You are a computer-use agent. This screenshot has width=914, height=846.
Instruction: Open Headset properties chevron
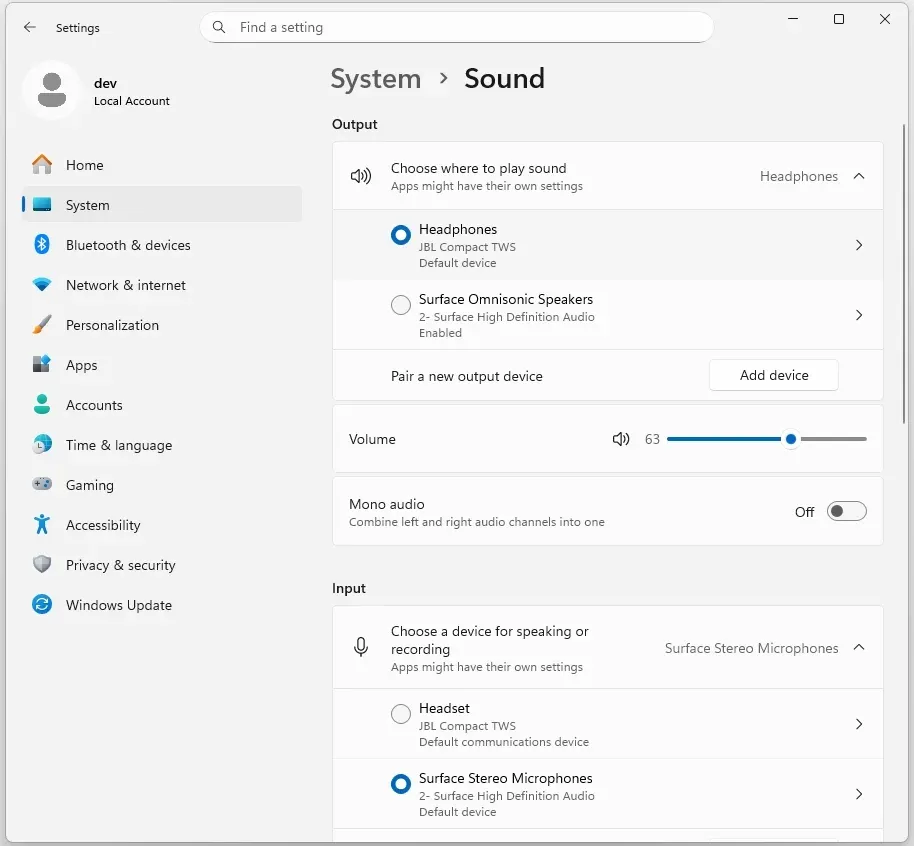(x=859, y=724)
